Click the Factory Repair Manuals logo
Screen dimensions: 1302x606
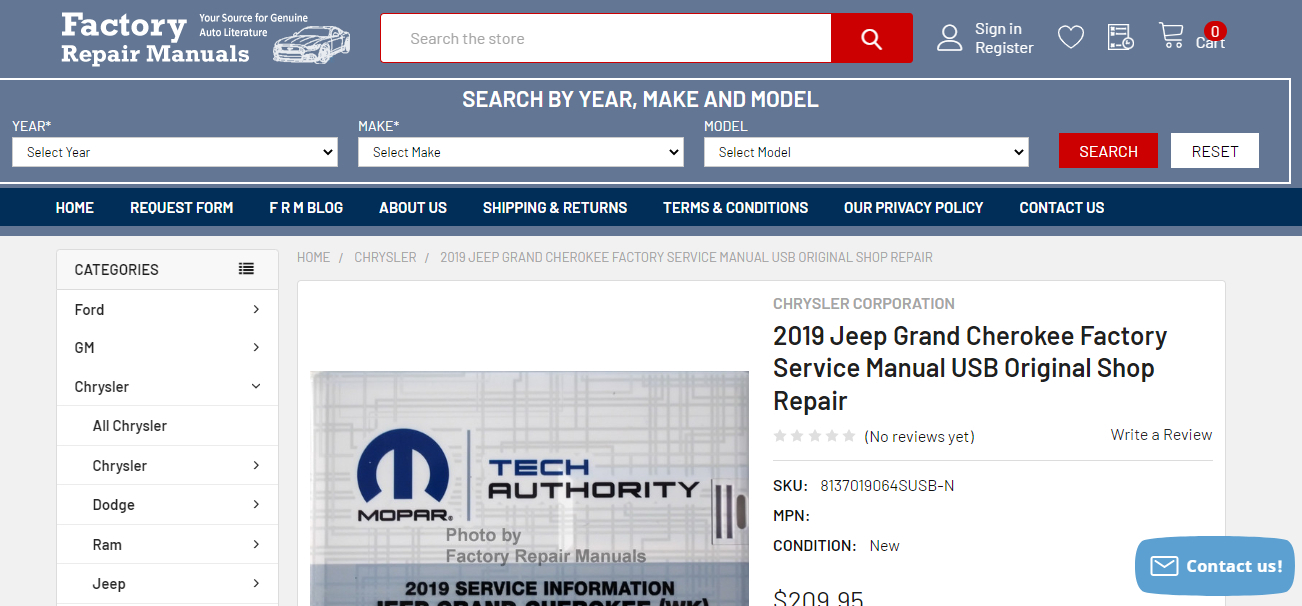(206, 38)
